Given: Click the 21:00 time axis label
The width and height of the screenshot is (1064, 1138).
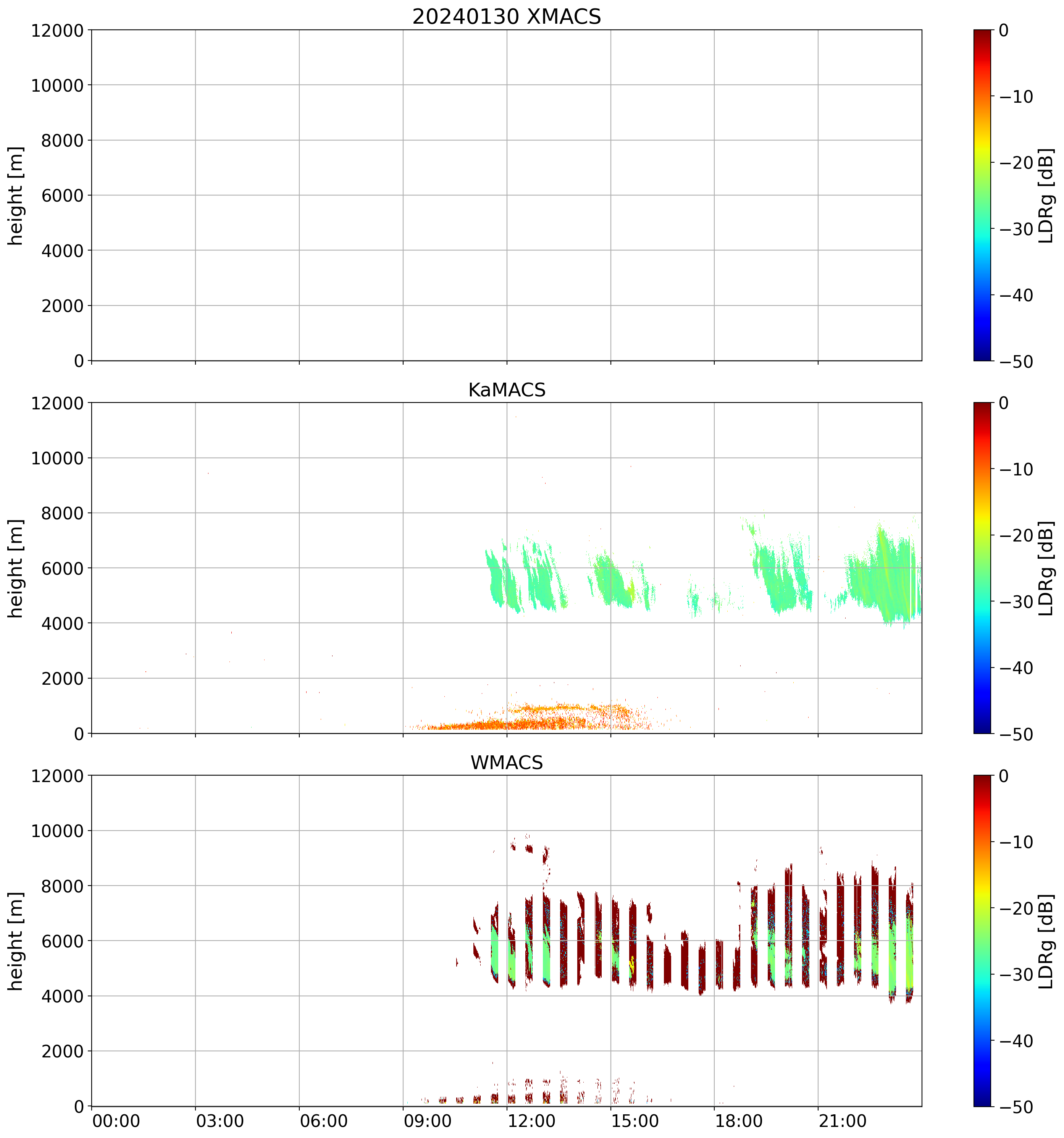Looking at the screenshot, I should pos(843,1121).
